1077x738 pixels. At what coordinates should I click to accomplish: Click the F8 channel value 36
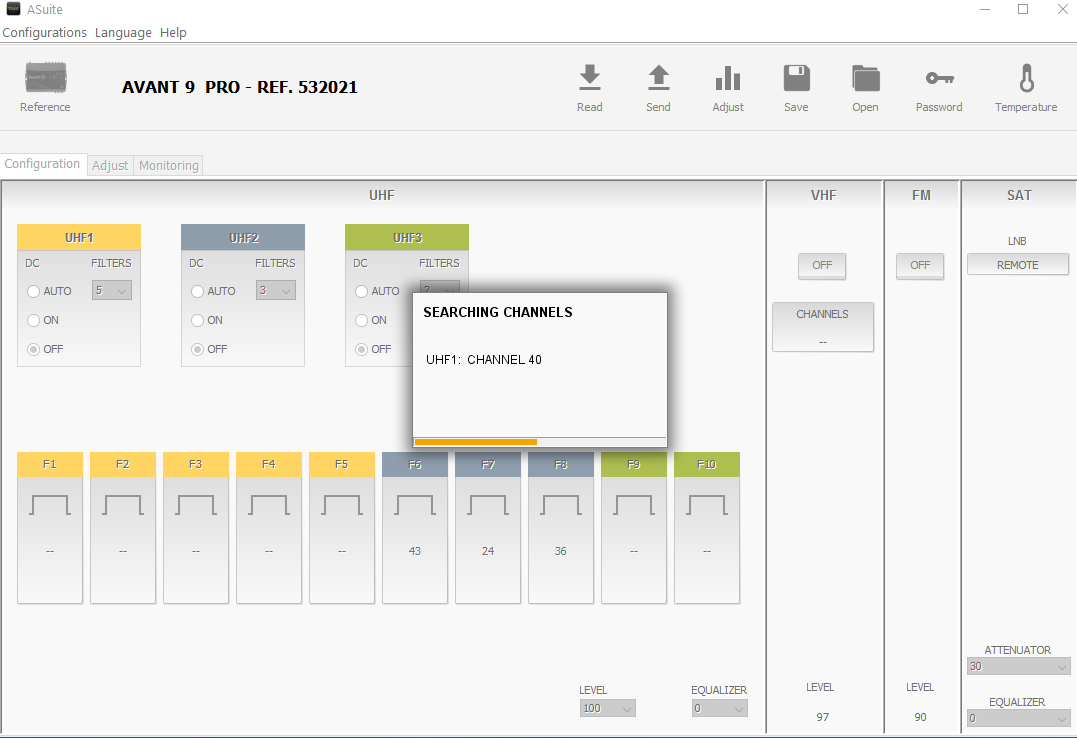pos(560,551)
